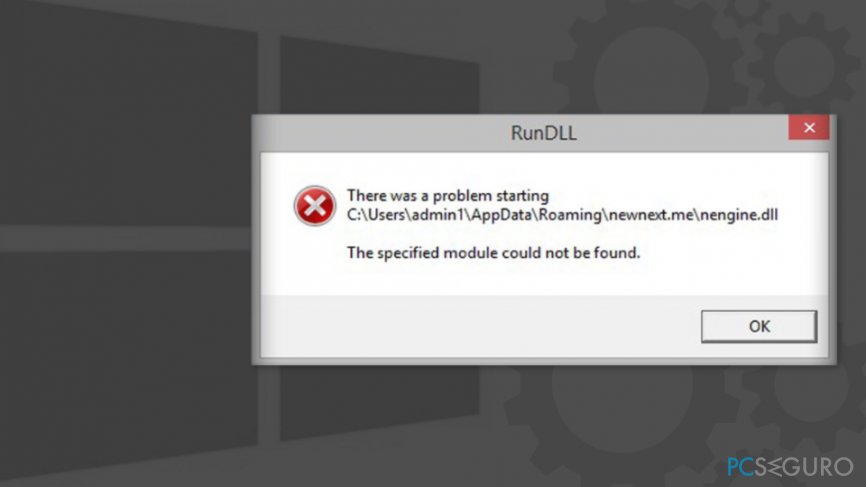Click the nengine.dll file path text

pos(562,215)
